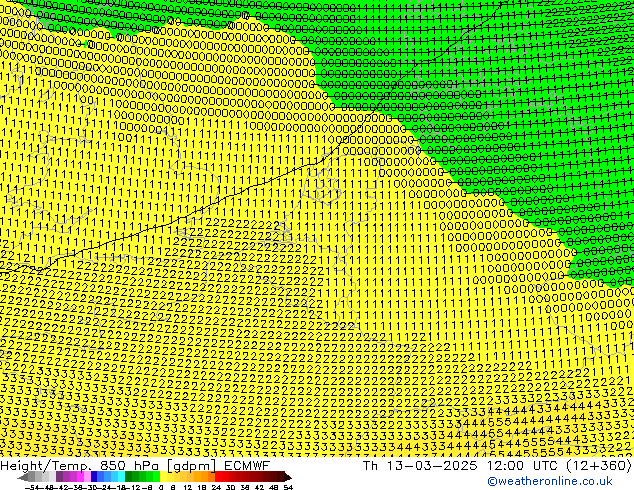Click the cyan swatch in the colour scale
This screenshot has height=490, width=634.
pyautogui.click(x=121, y=477)
